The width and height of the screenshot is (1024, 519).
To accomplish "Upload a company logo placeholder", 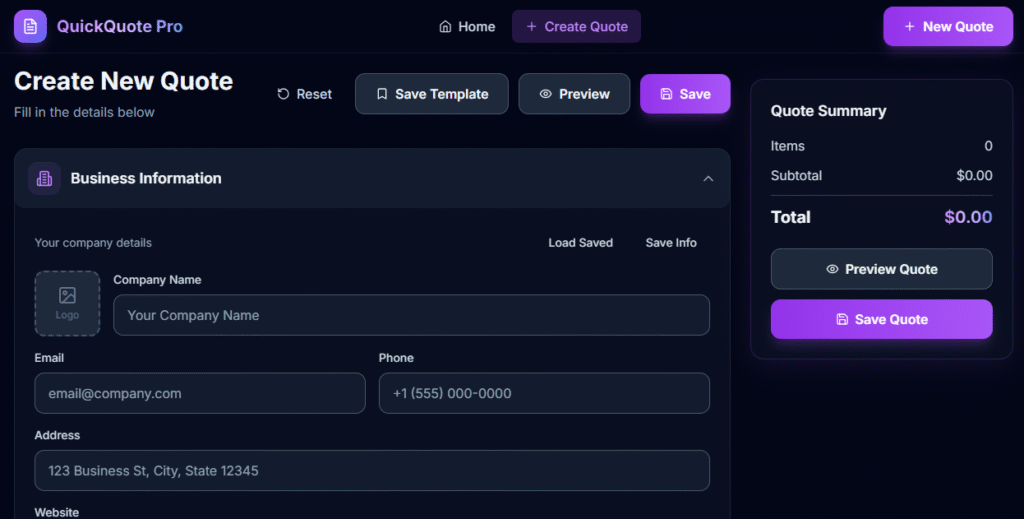I will [x=67, y=304].
